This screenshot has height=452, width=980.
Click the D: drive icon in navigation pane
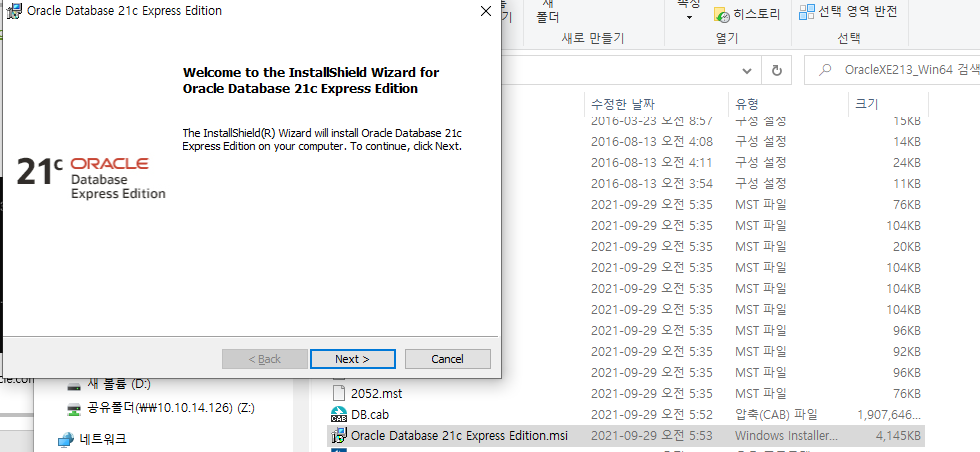pyautogui.click(x=74, y=384)
